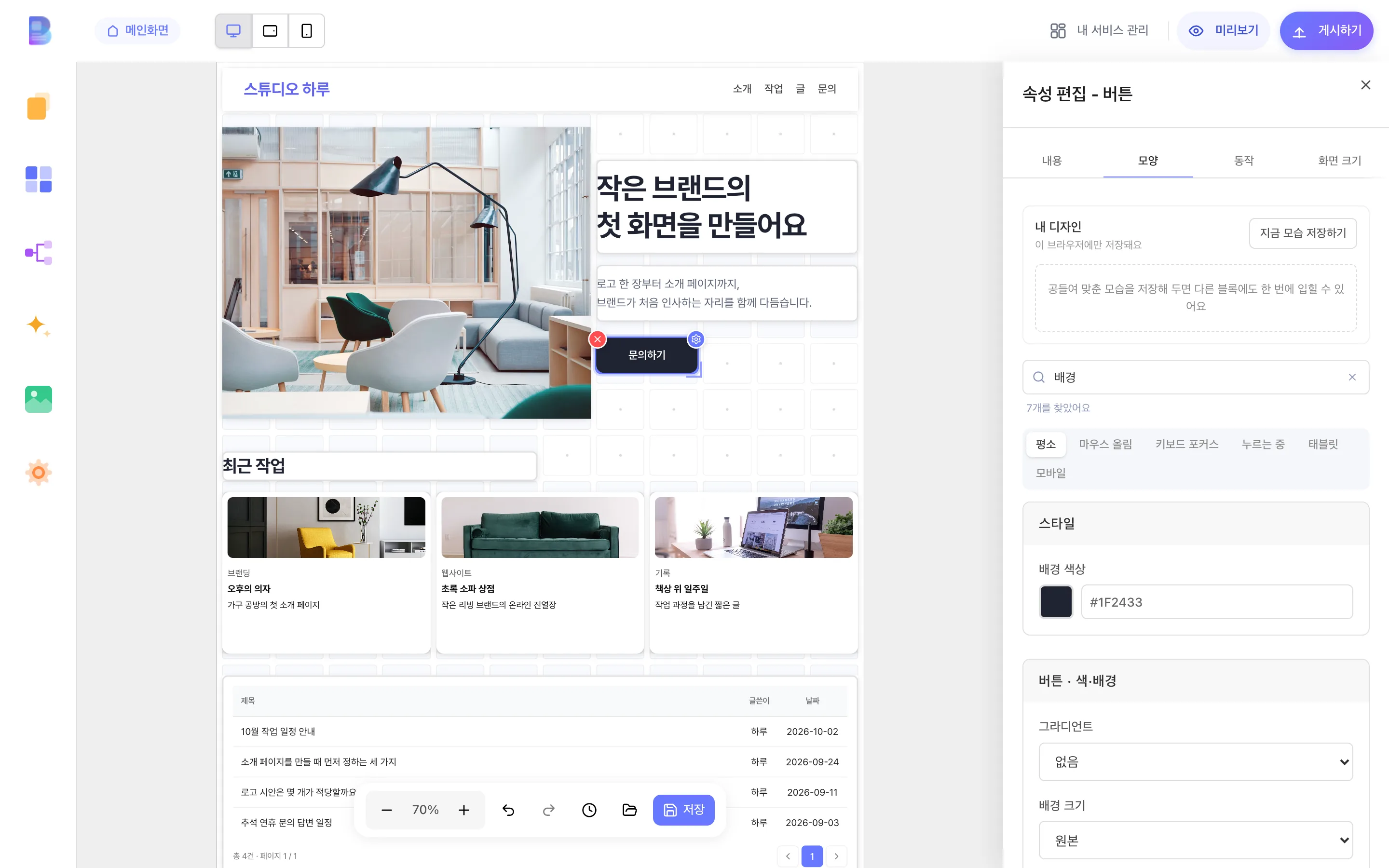Go to previous page in the table pagination

click(x=788, y=856)
